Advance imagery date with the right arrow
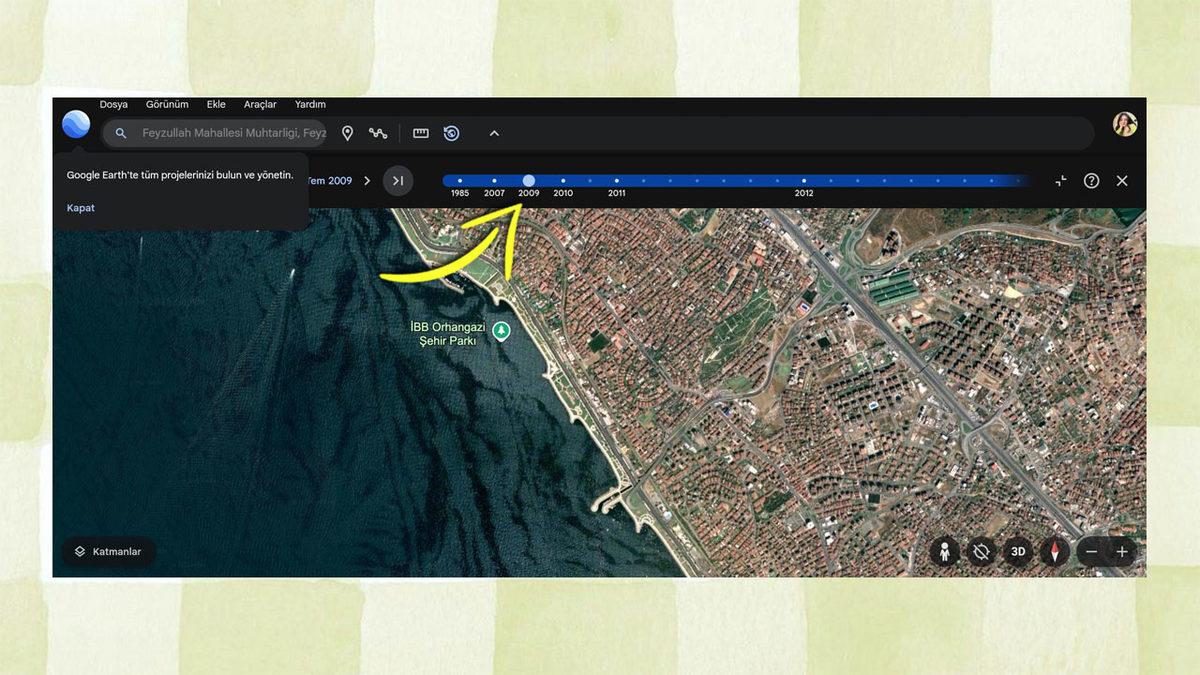Viewport: 1200px width, 675px height. coord(367,180)
